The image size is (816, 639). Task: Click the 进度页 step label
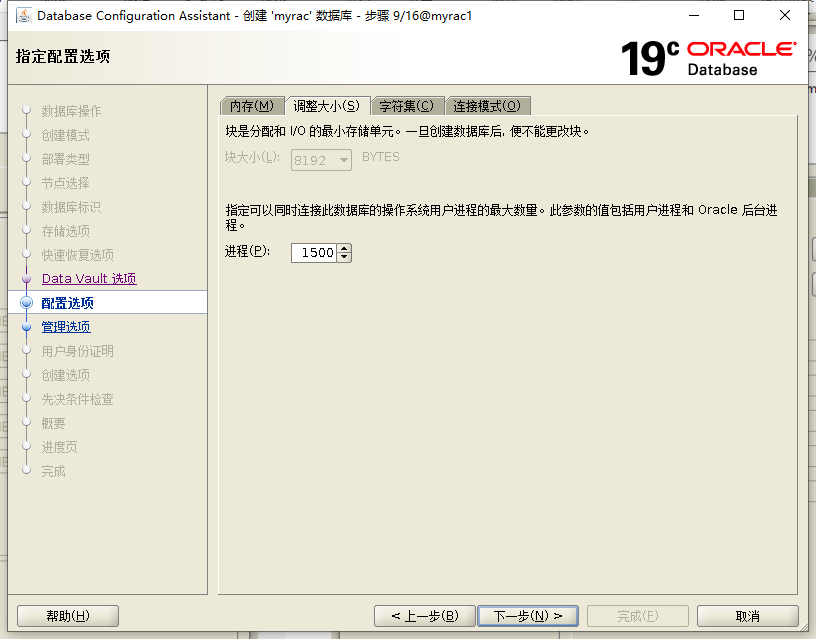pos(59,447)
